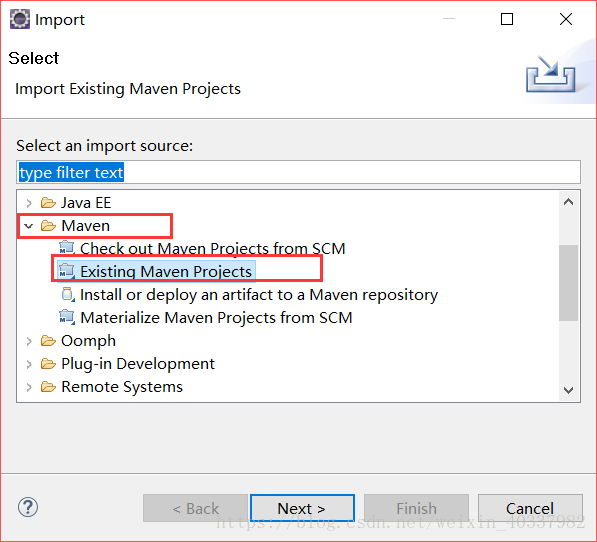Select the Java EE label

(86, 203)
